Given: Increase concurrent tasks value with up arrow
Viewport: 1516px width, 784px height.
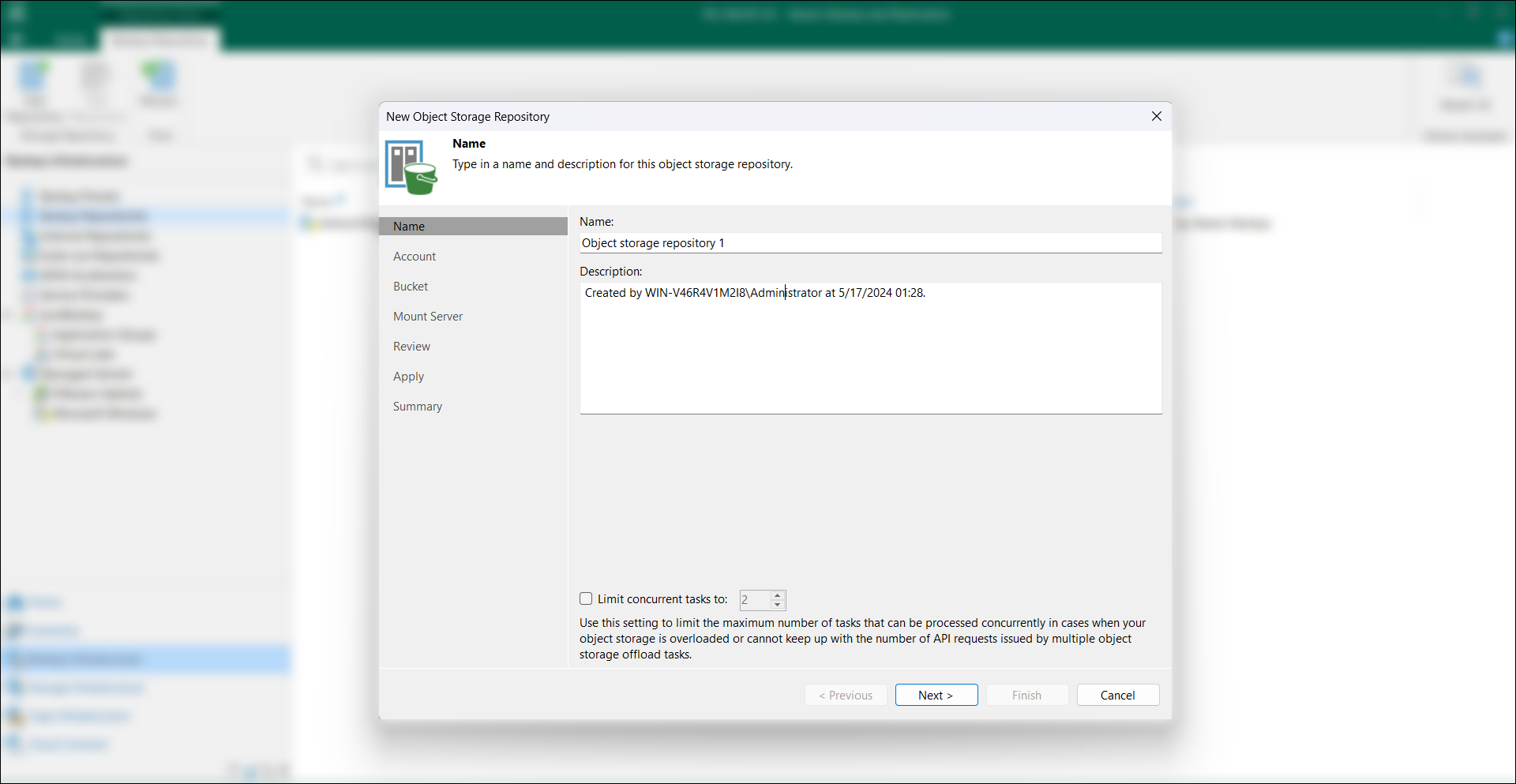Looking at the screenshot, I should point(778,595).
